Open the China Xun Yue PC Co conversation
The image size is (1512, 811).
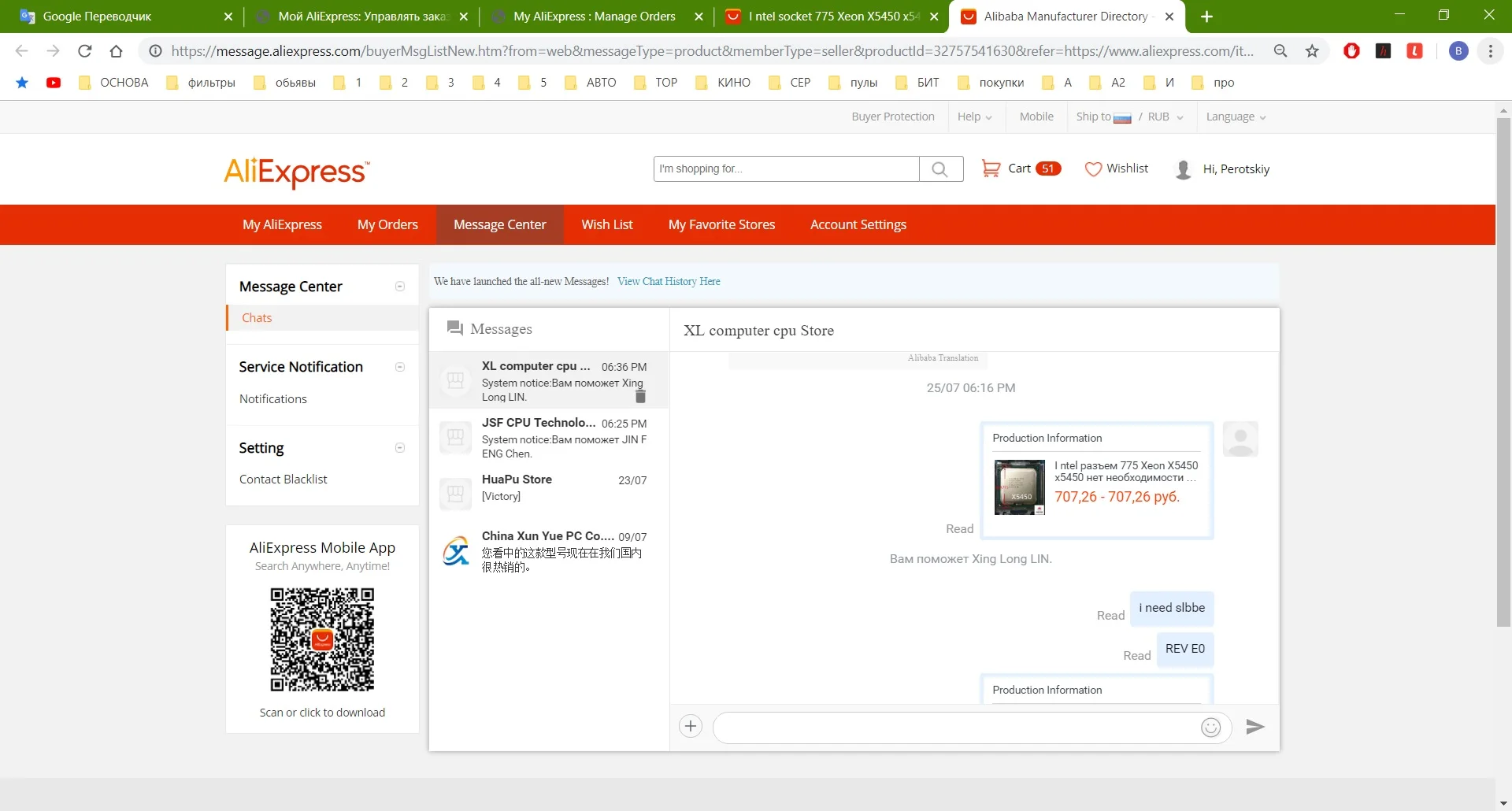549,550
